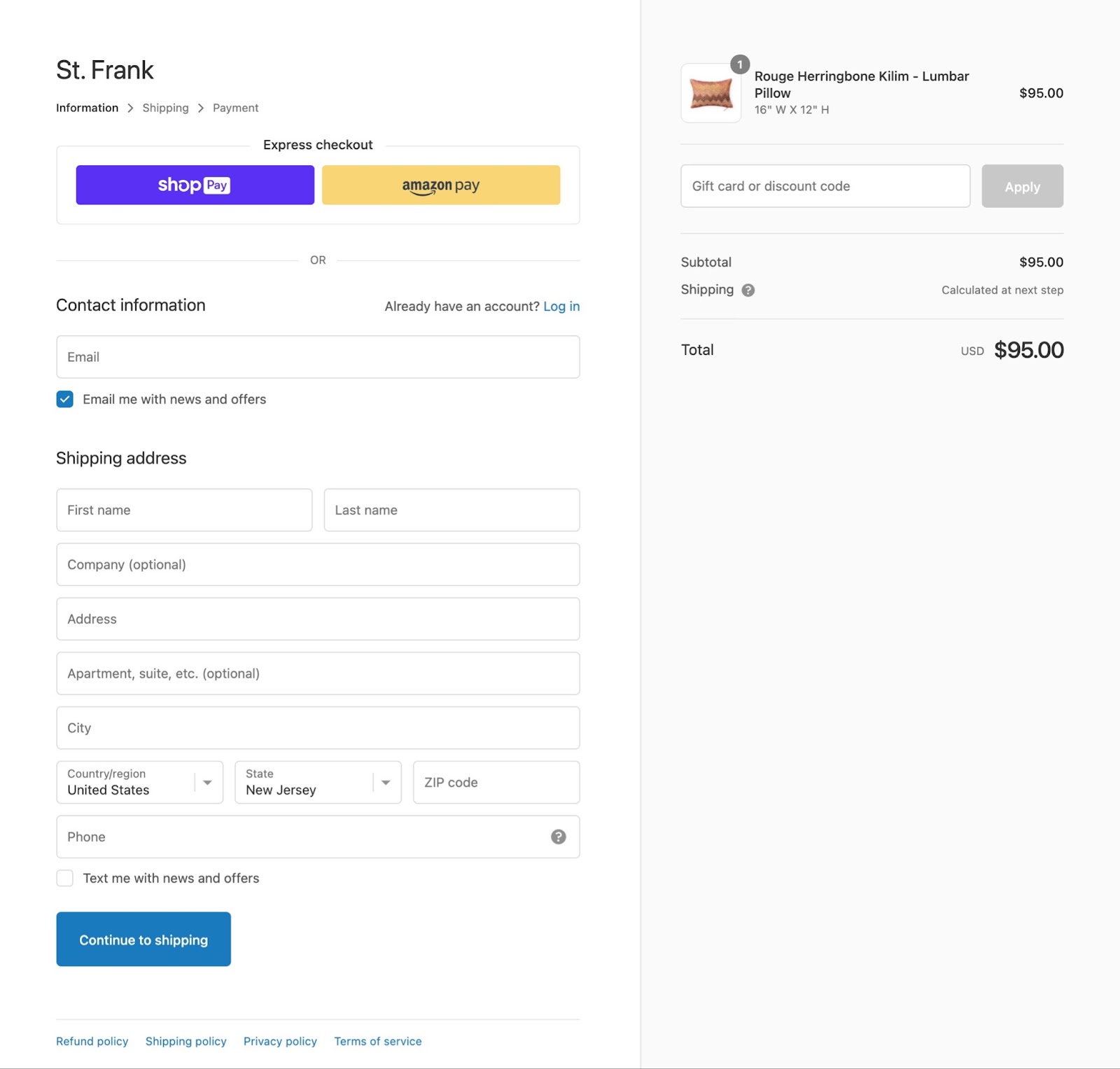The width and height of the screenshot is (1120, 1069).
Task: Focus the Email input field
Action: (x=318, y=357)
